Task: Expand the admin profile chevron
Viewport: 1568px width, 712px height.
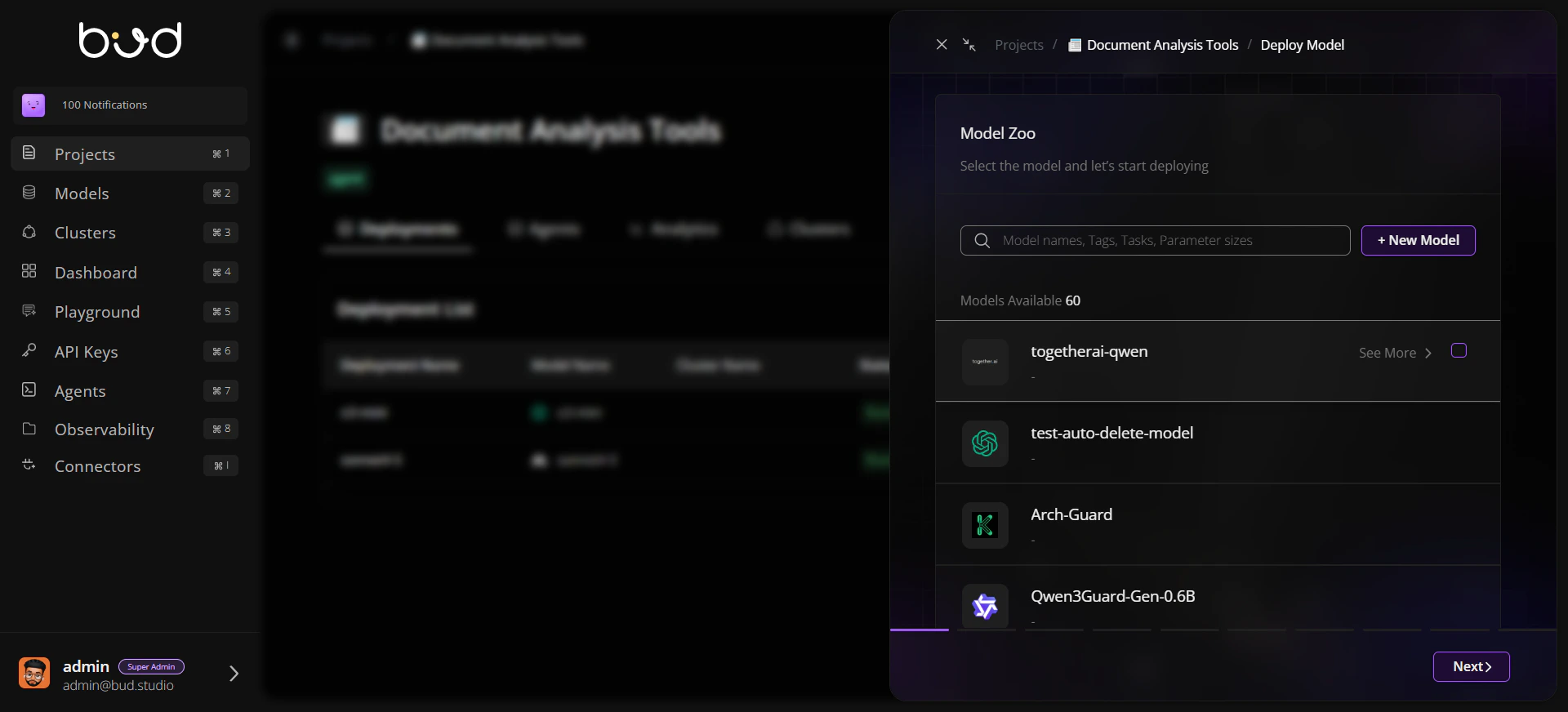Action: (x=234, y=674)
